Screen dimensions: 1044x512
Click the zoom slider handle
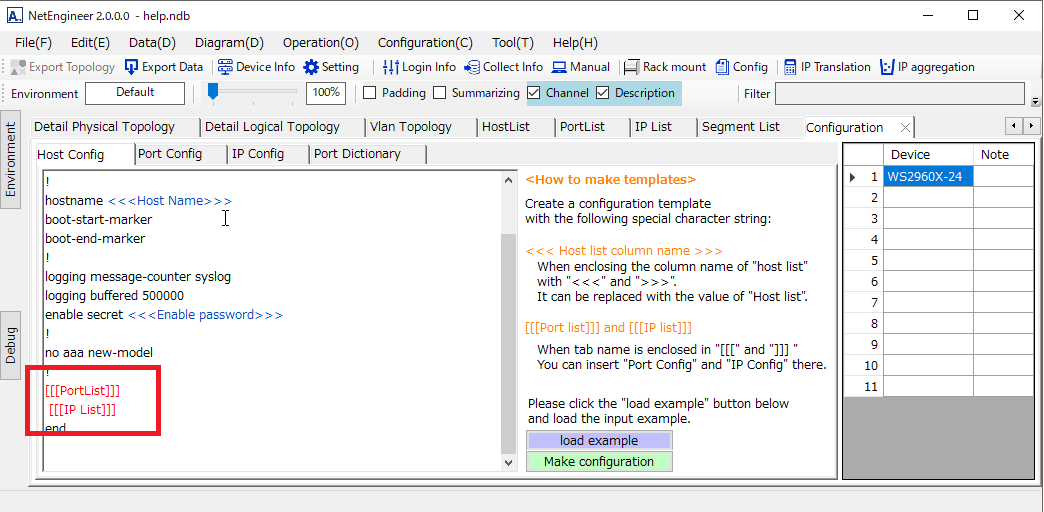(x=213, y=92)
